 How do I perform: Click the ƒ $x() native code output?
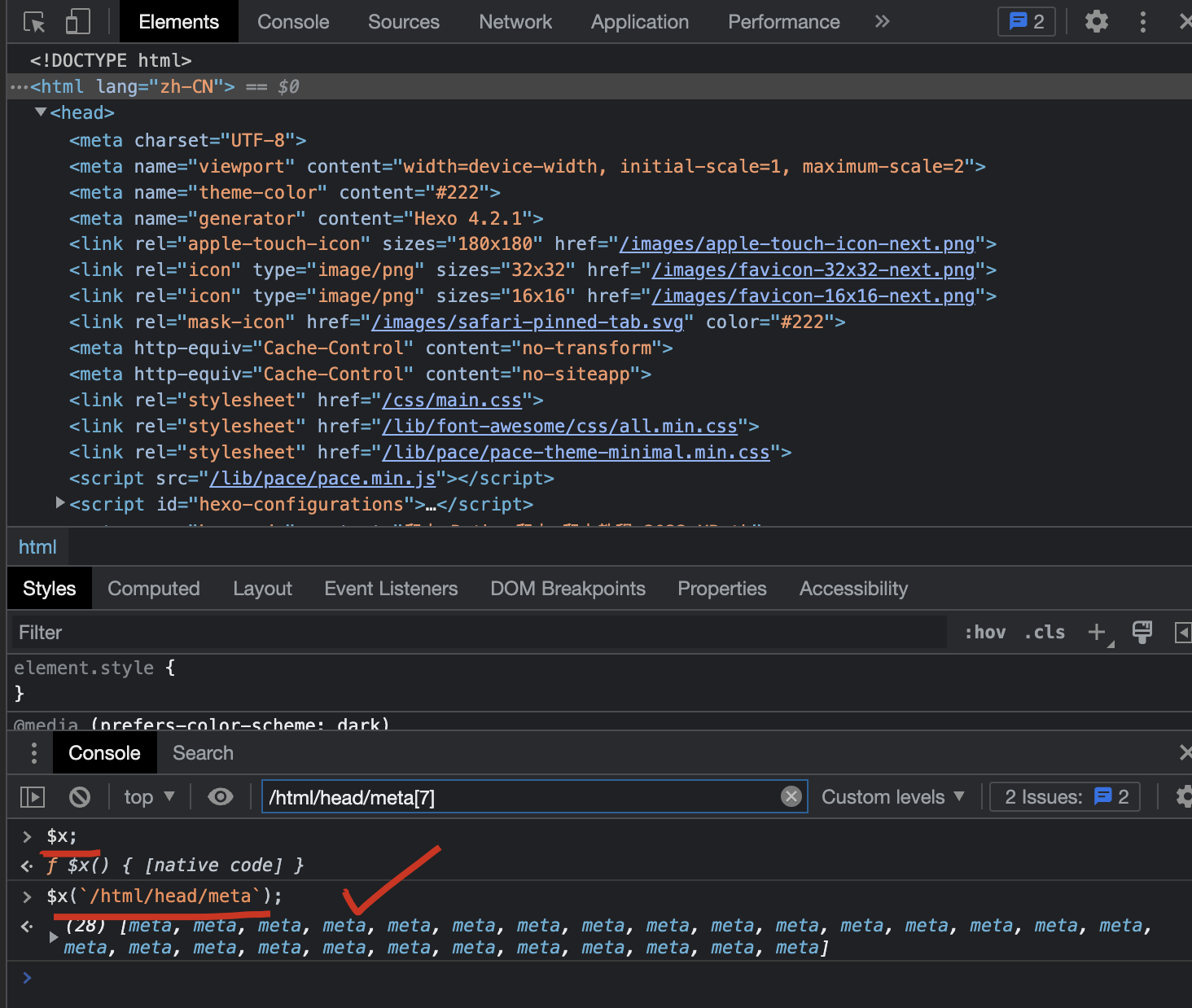pyautogui.click(x=175, y=865)
